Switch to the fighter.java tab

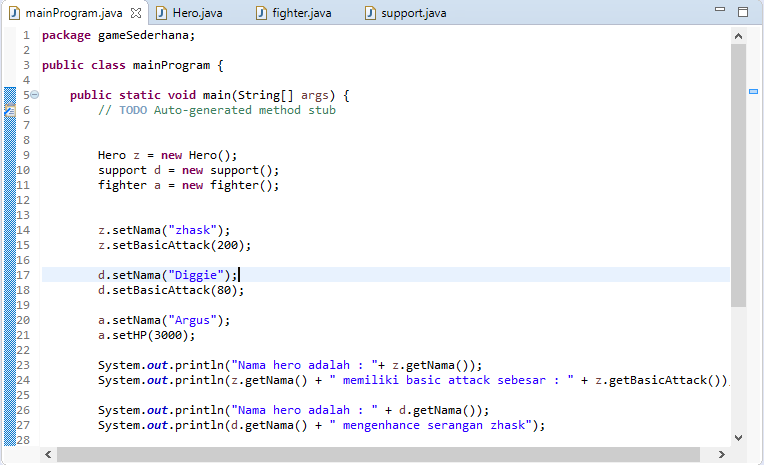click(294, 13)
